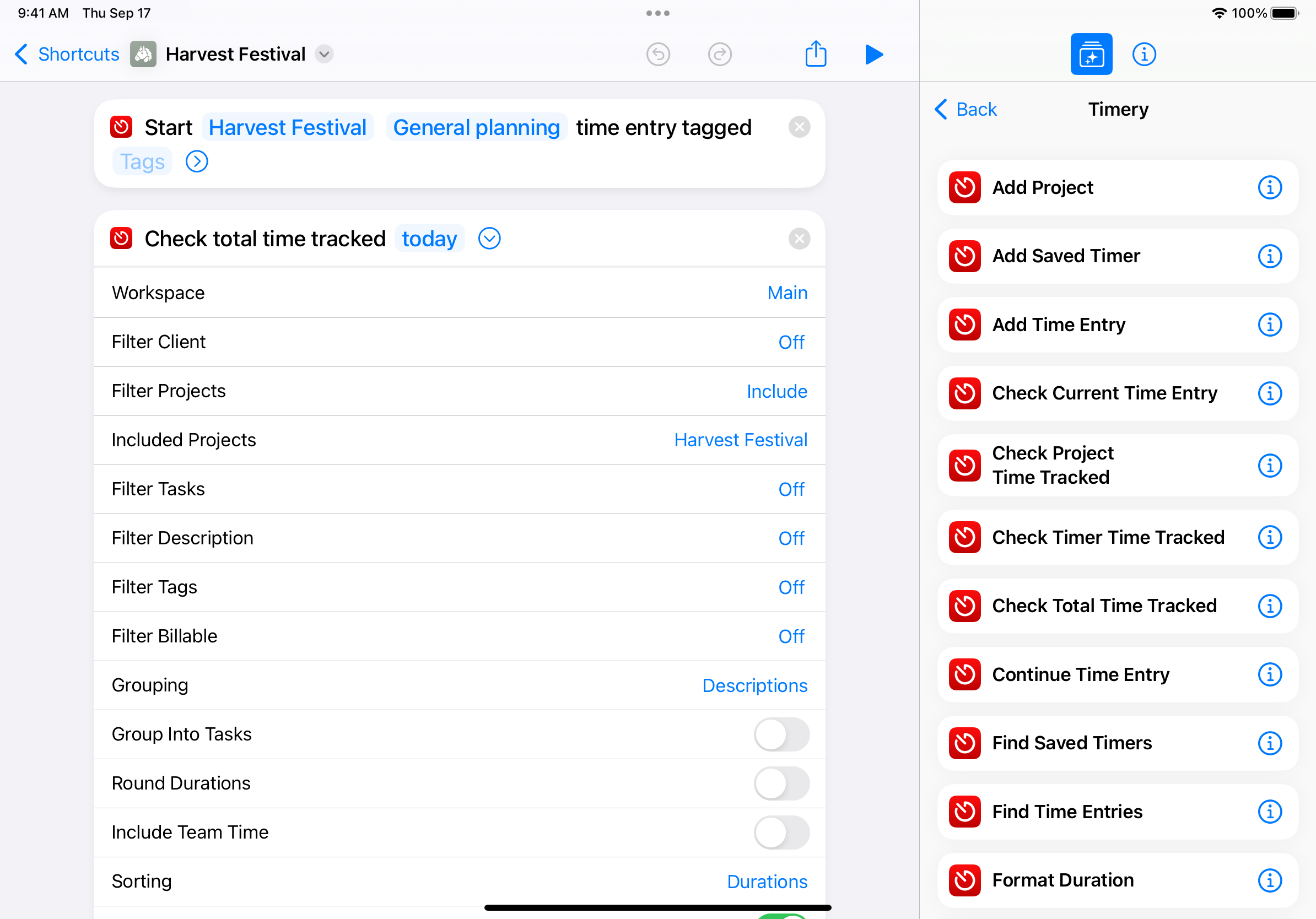This screenshot has width=1316, height=919.
Task: Open the action library panel icon
Action: click(1091, 55)
